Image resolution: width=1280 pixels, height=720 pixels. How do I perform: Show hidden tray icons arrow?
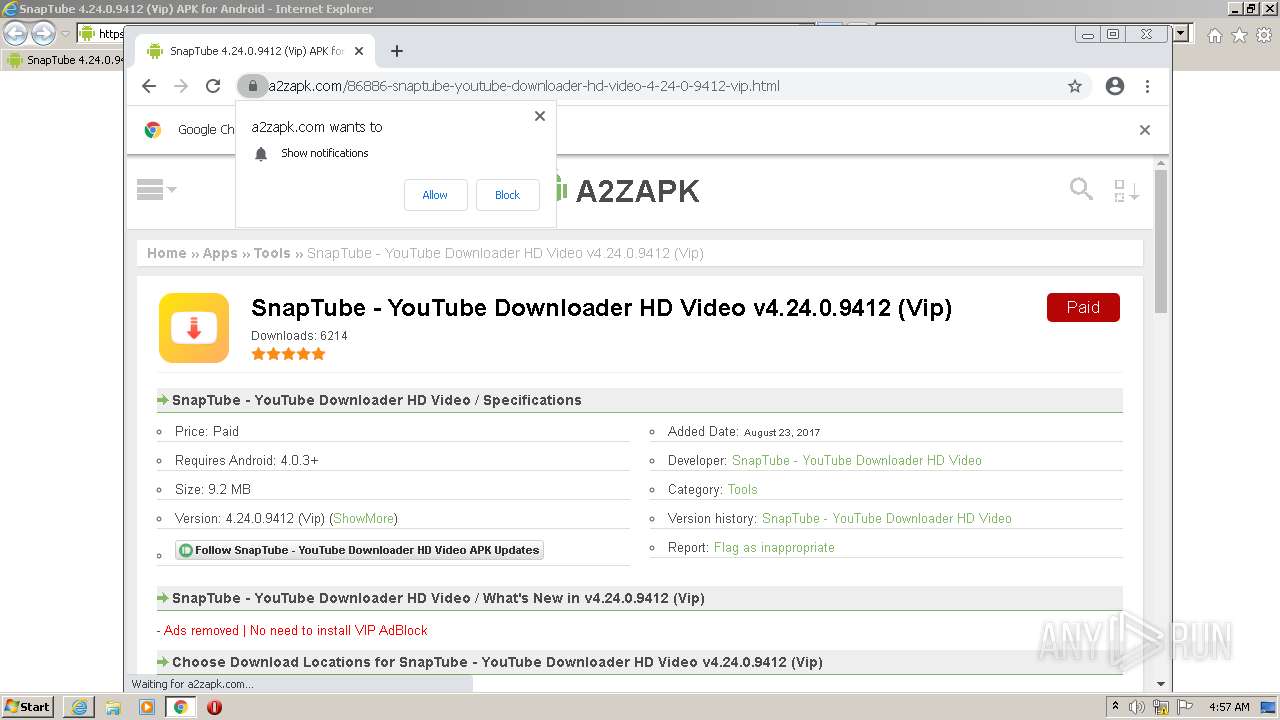point(1116,707)
